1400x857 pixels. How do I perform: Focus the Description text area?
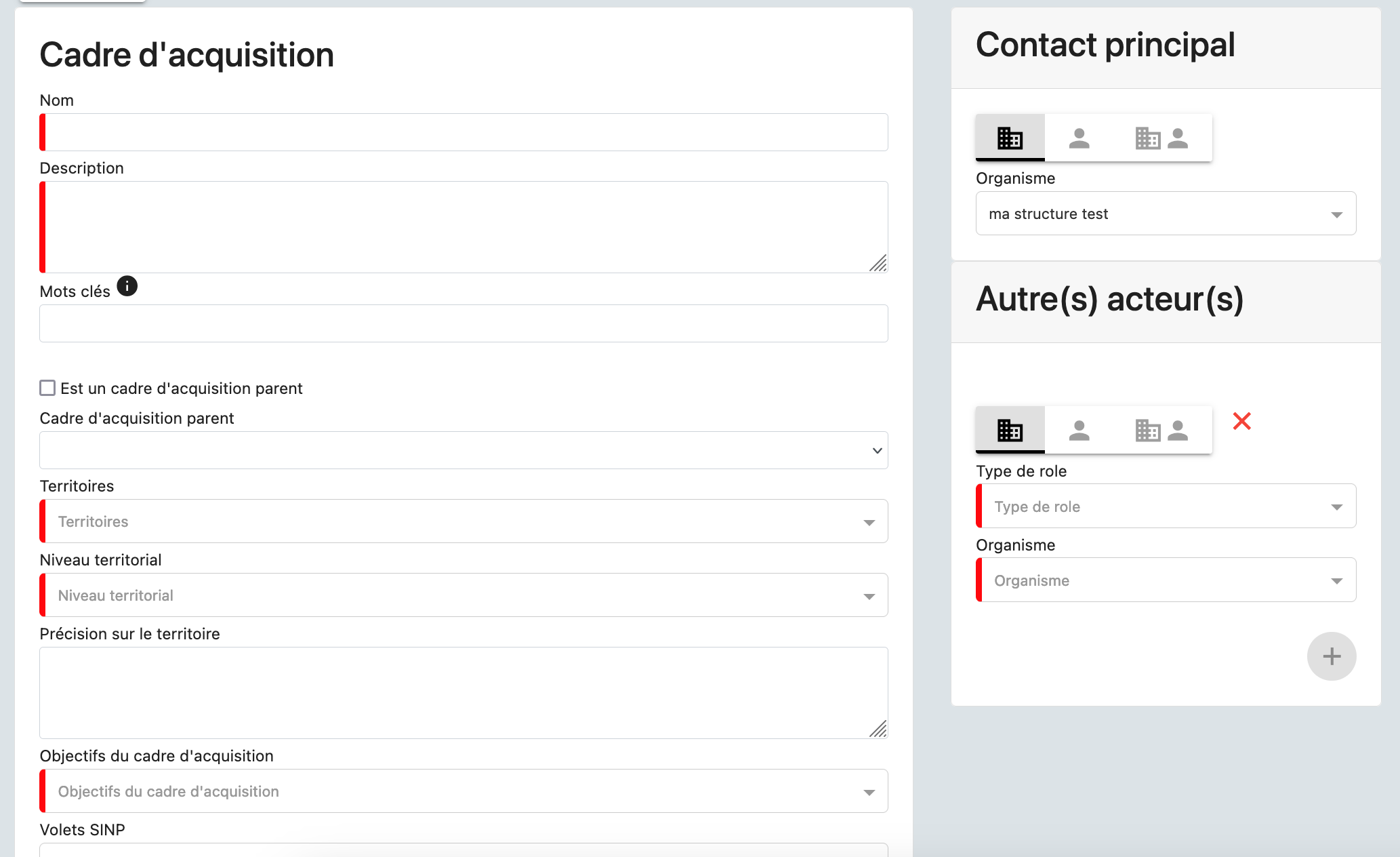click(x=464, y=227)
